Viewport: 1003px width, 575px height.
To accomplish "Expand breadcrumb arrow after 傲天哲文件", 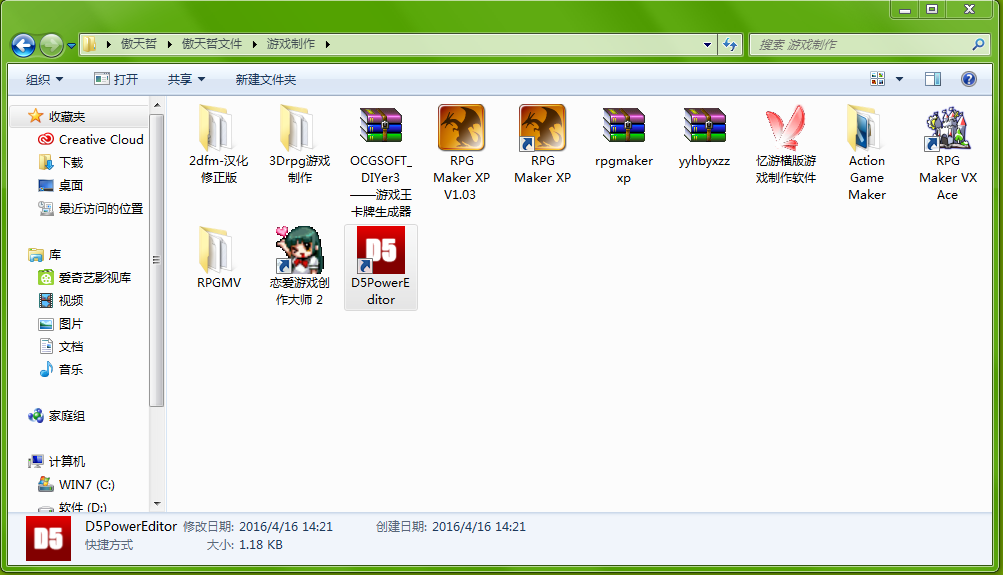I will [255, 44].
